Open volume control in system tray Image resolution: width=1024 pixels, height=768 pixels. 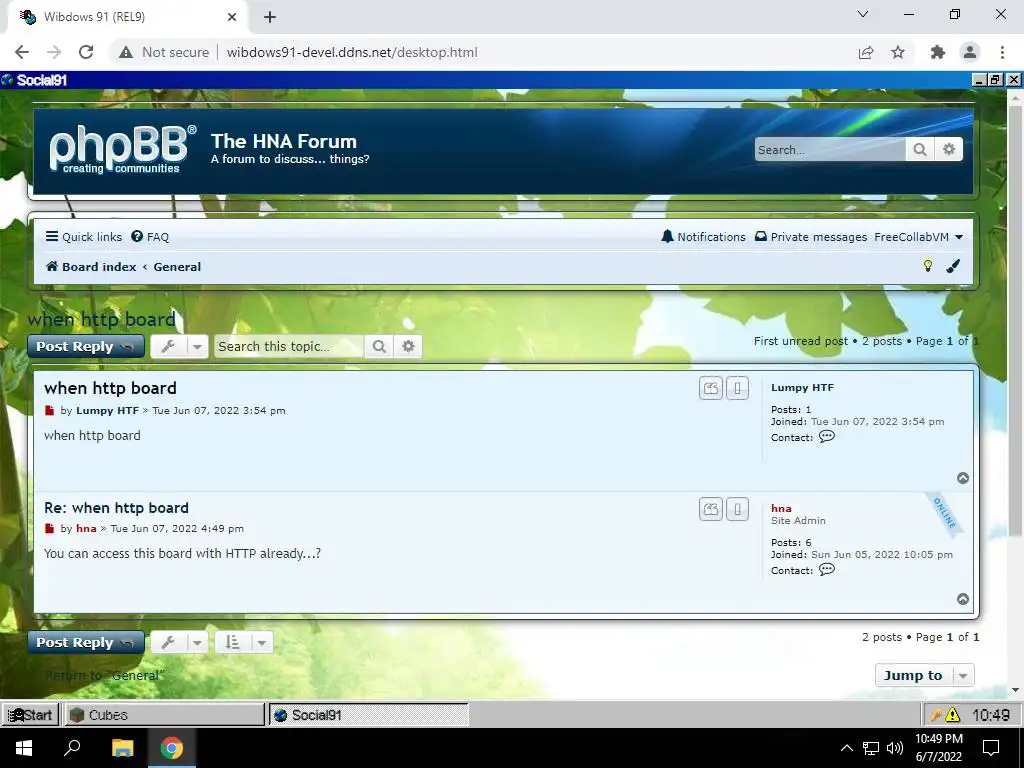(x=895, y=748)
